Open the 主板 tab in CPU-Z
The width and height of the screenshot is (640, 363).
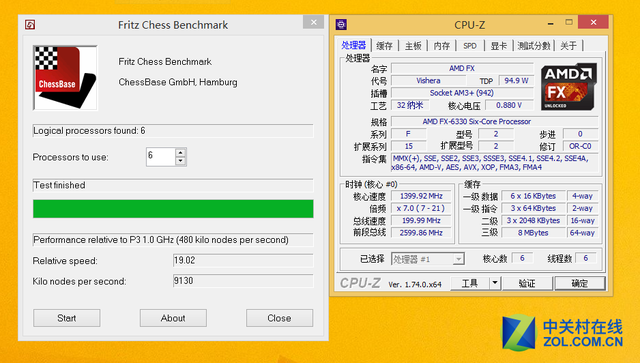[413, 46]
